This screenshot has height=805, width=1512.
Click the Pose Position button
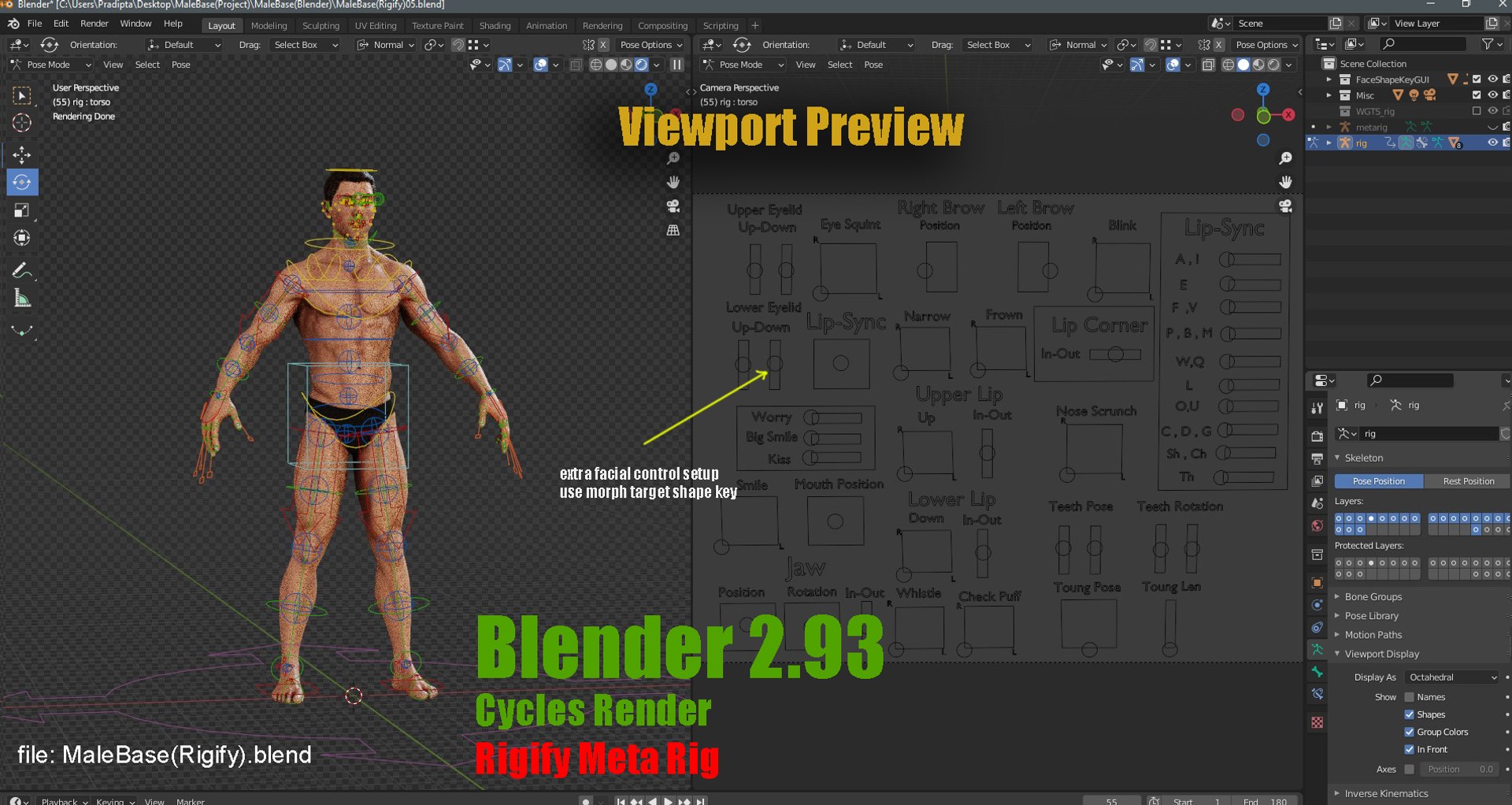pyautogui.click(x=1378, y=480)
